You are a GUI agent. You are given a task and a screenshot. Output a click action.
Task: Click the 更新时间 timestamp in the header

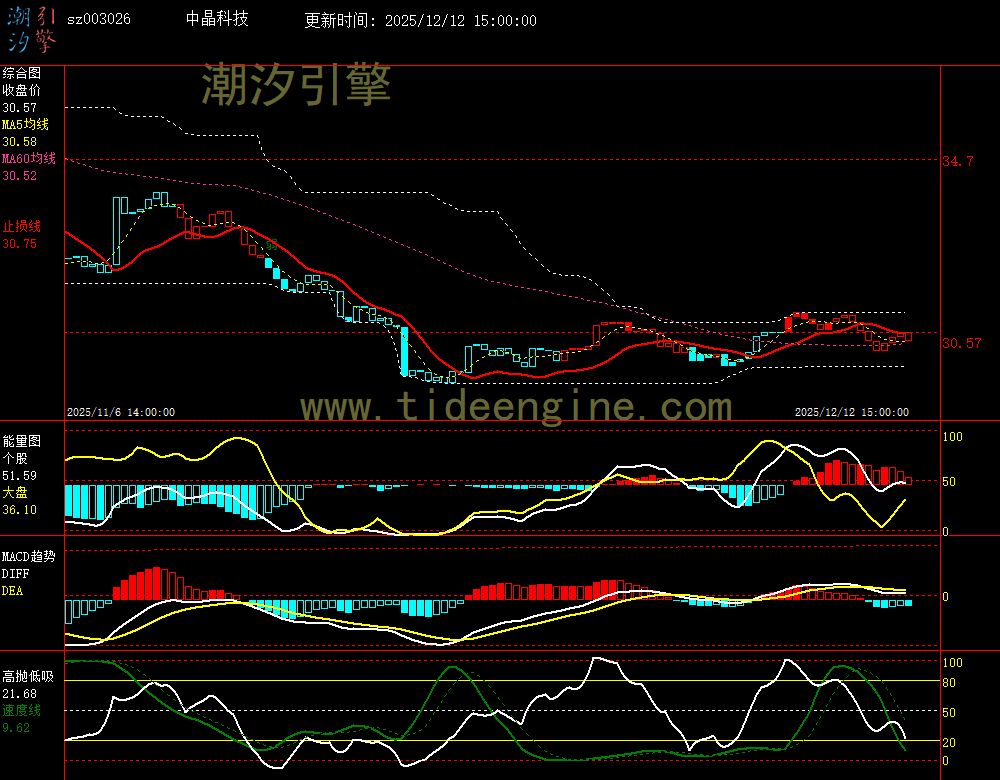[420, 20]
